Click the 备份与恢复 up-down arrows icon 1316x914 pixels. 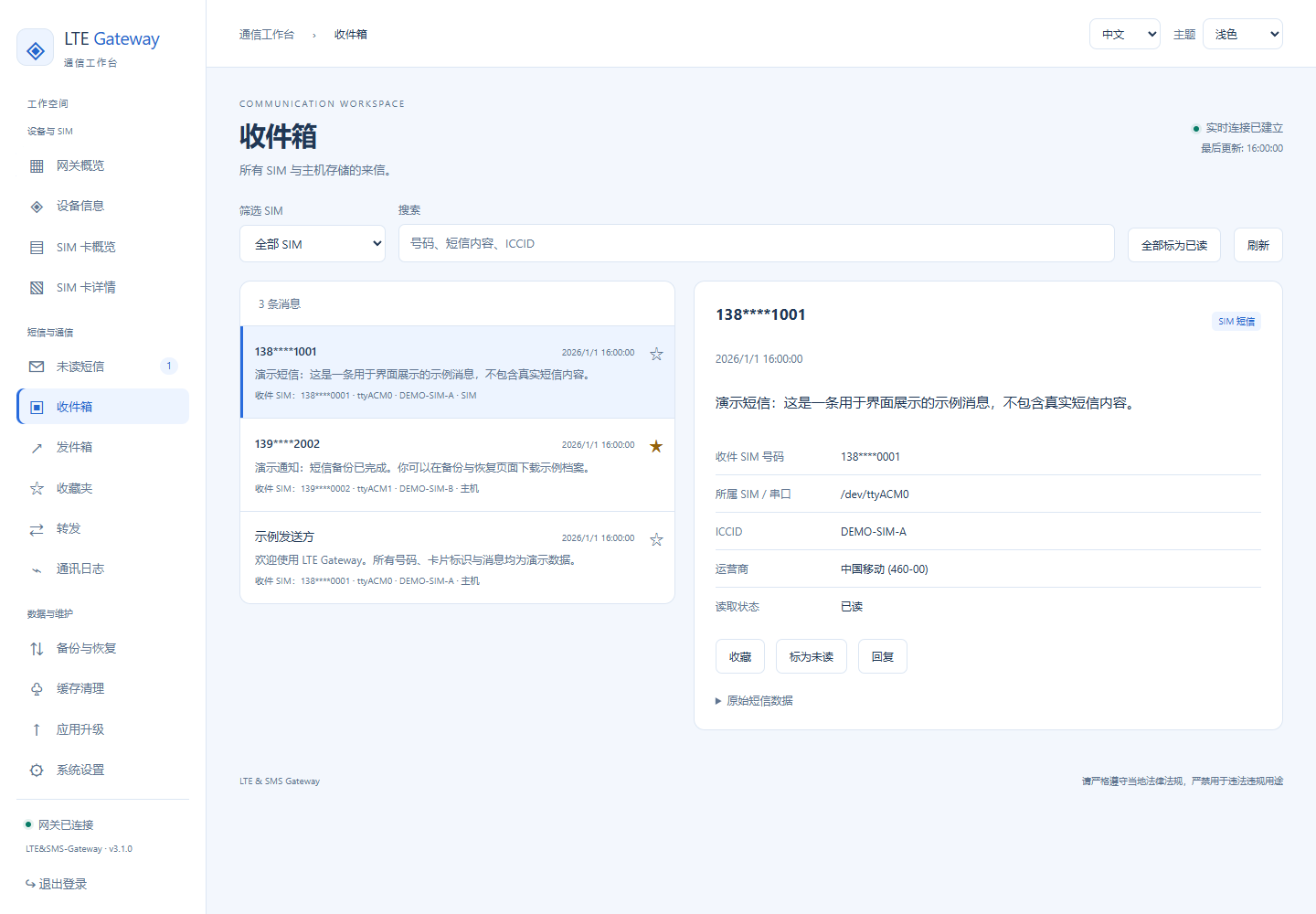pos(37,649)
